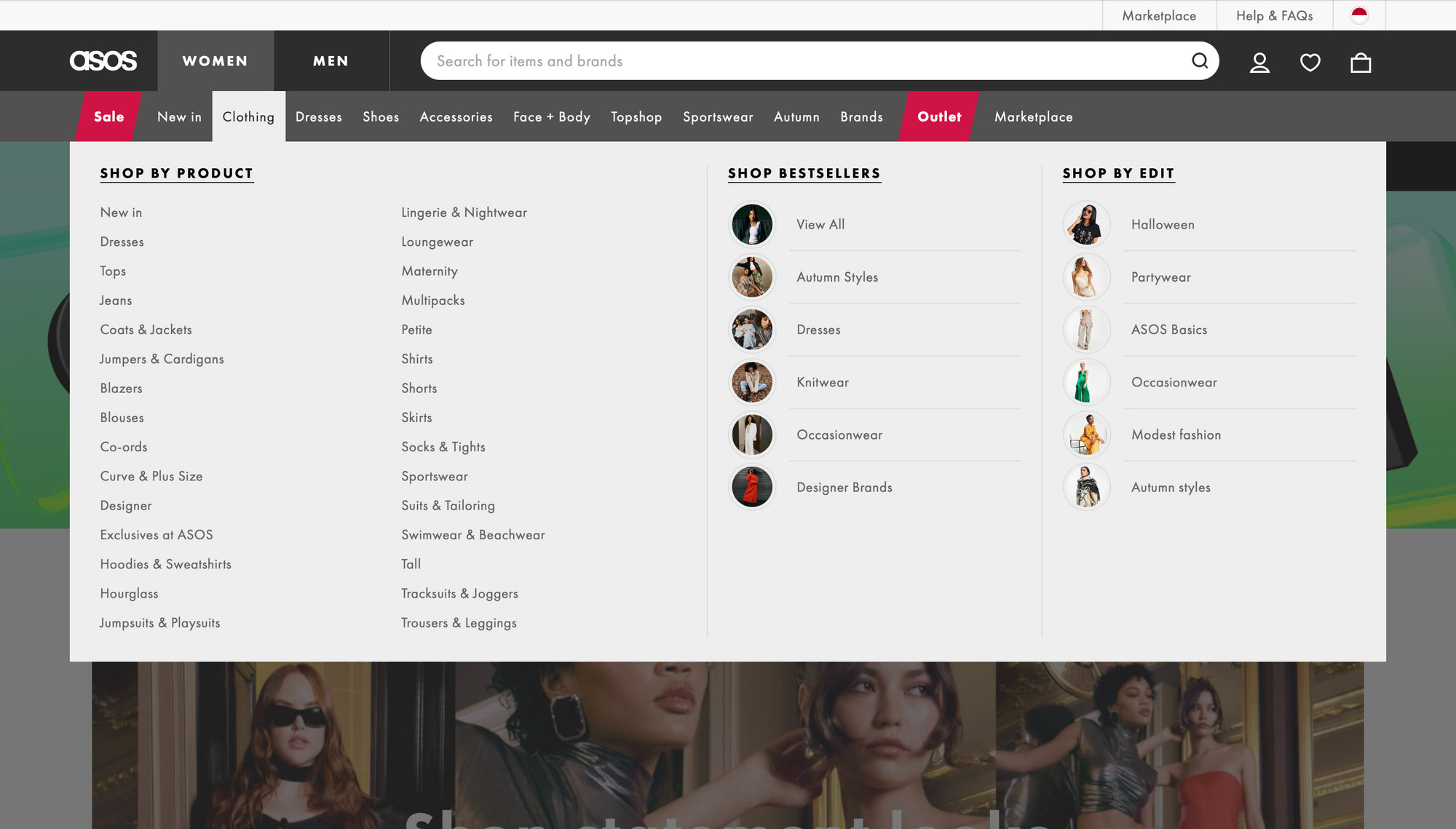This screenshot has width=1456, height=829.
Task: Click the ASOS logo
Action: pyautogui.click(x=103, y=61)
